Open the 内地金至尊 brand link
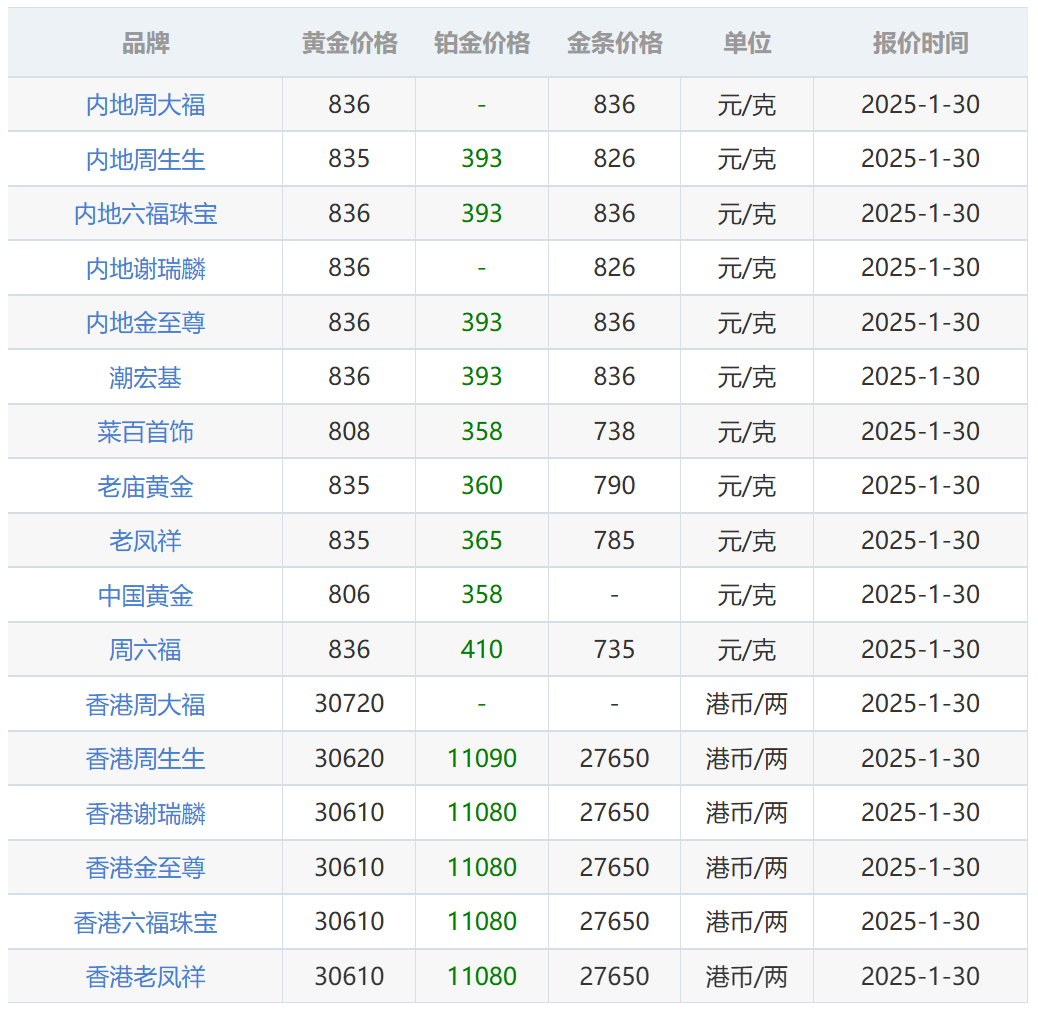The width and height of the screenshot is (1038, 1011). point(146,323)
